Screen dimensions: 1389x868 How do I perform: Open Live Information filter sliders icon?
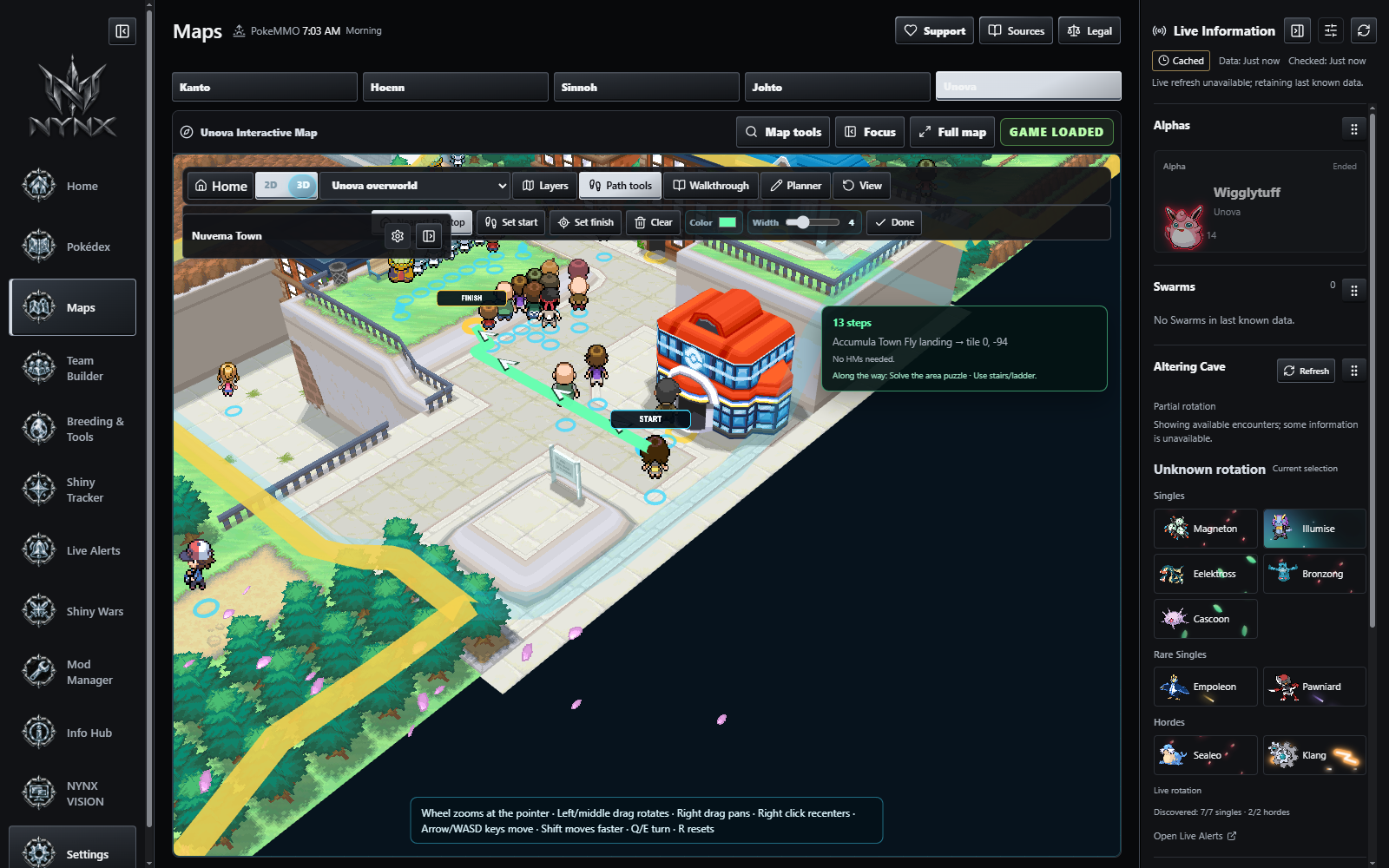click(1331, 31)
